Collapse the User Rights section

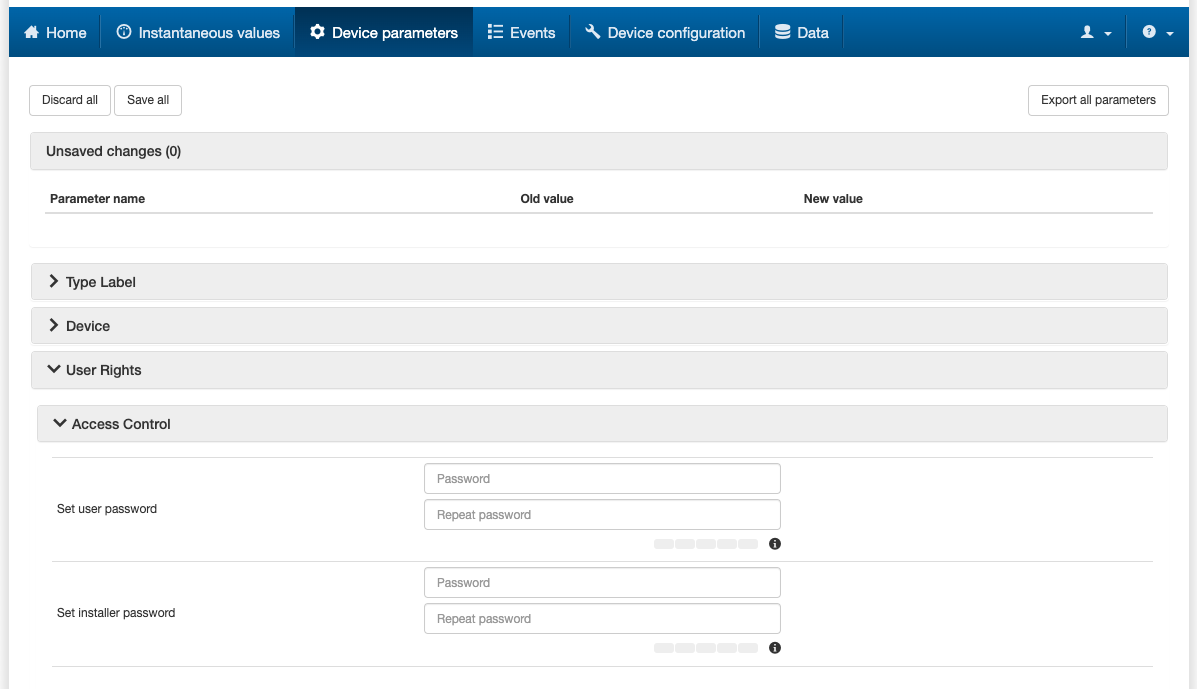coord(103,370)
